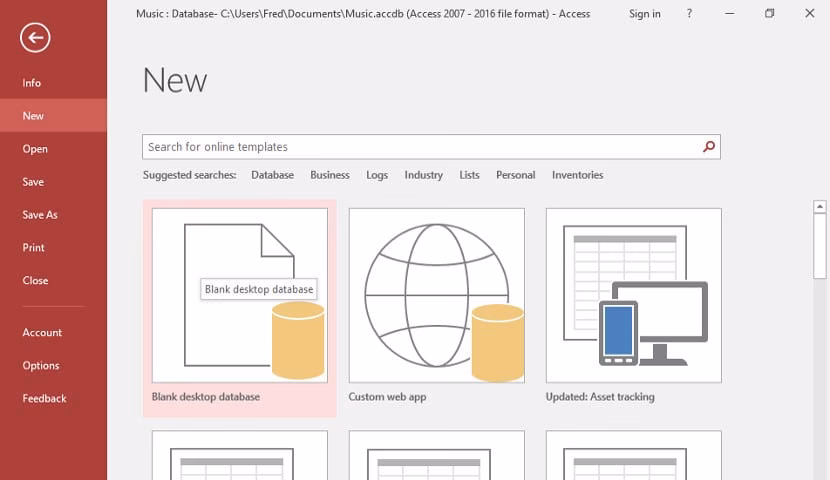
Task: Click the Custom web app caption text
Action: tap(387, 396)
